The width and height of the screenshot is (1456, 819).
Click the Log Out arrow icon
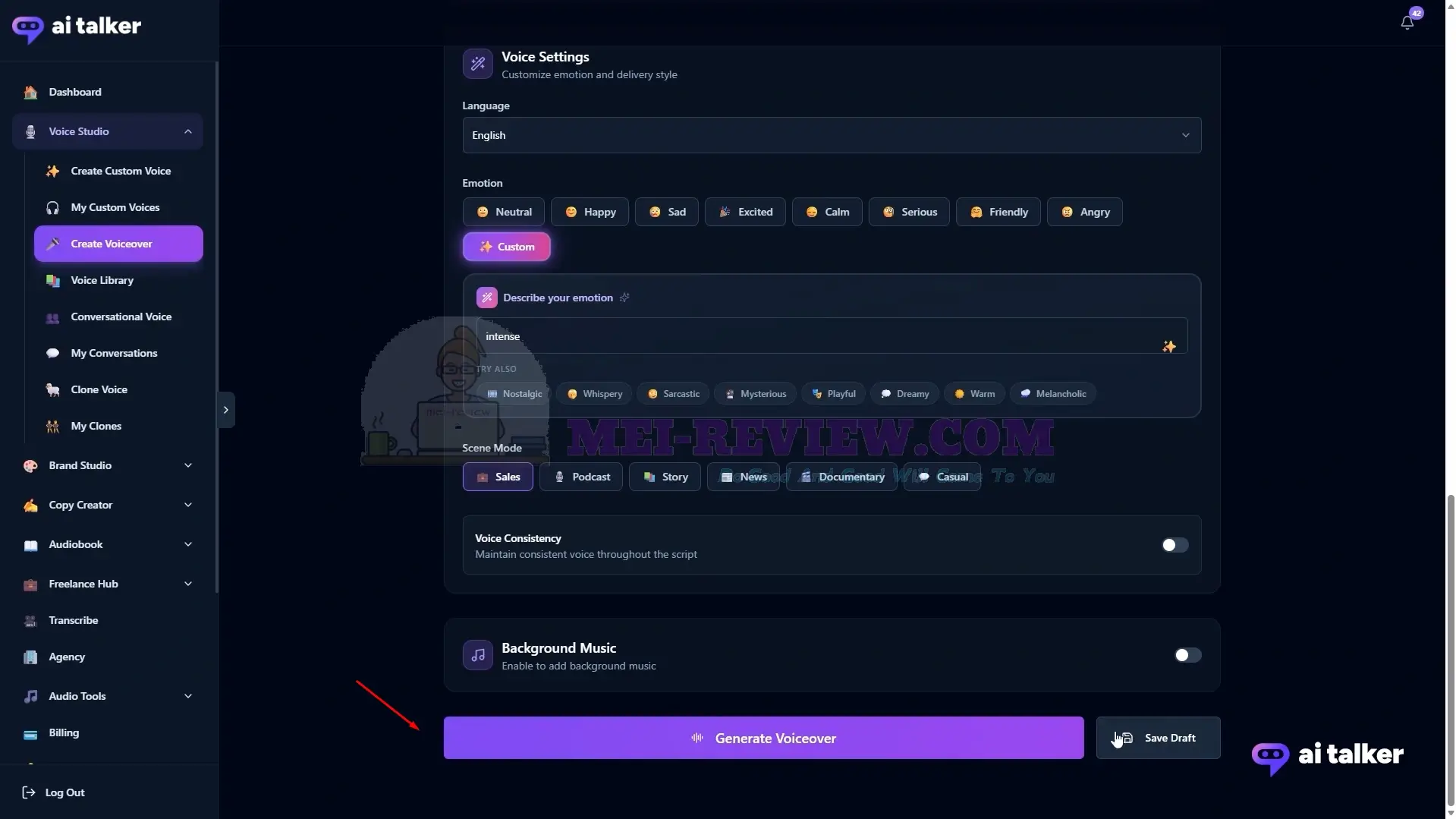tap(29, 792)
